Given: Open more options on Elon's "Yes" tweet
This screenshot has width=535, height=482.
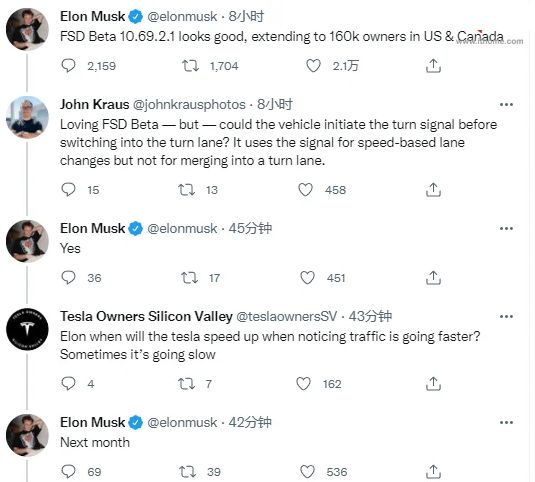Looking at the screenshot, I should point(506,228).
